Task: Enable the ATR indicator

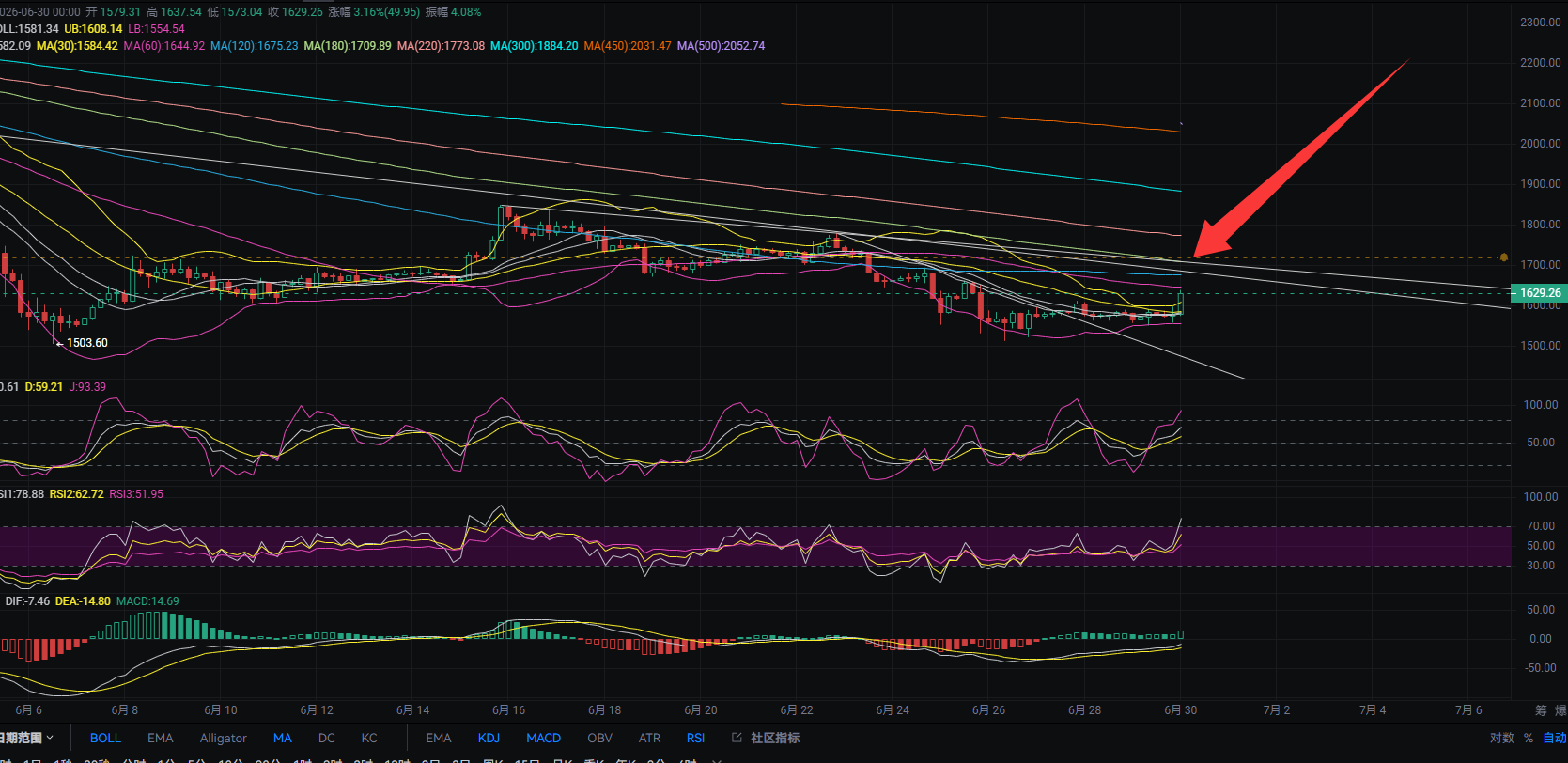Action: pos(649,738)
